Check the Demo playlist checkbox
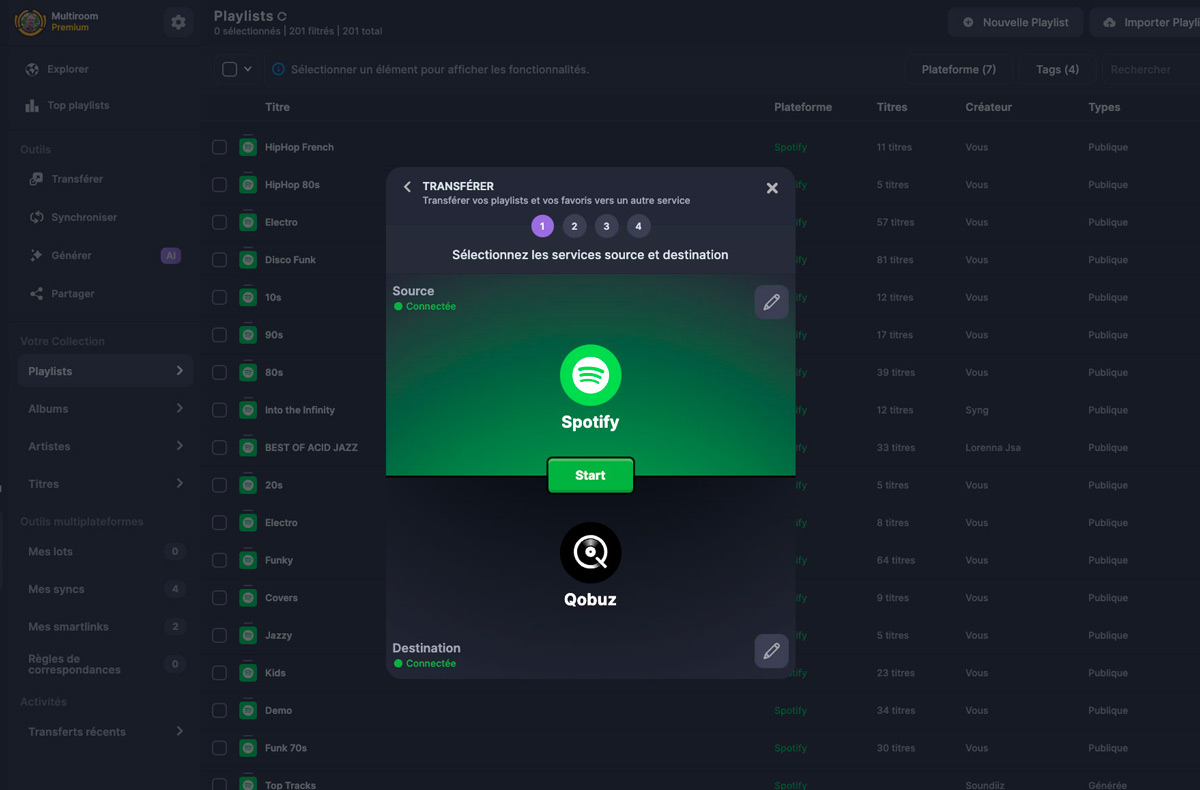Screen dimensions: 1200x790 pos(219,710)
